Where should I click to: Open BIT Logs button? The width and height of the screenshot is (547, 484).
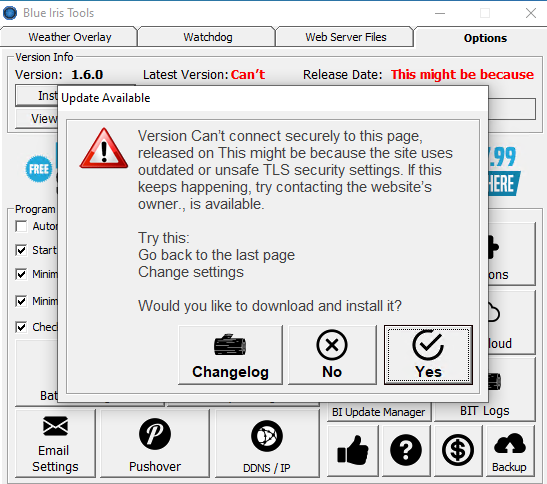(485, 411)
